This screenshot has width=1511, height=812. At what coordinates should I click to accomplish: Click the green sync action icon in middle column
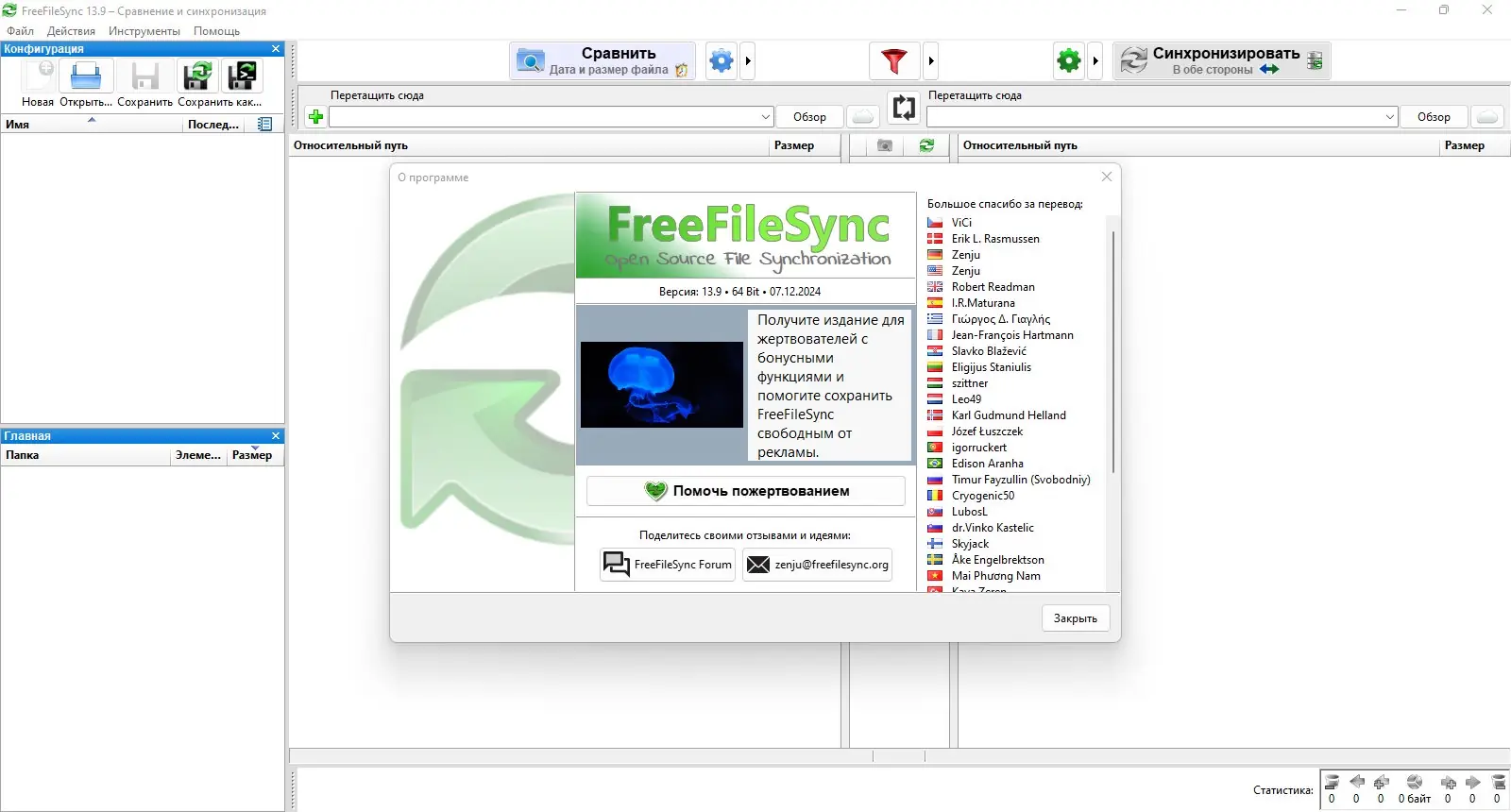(x=926, y=145)
